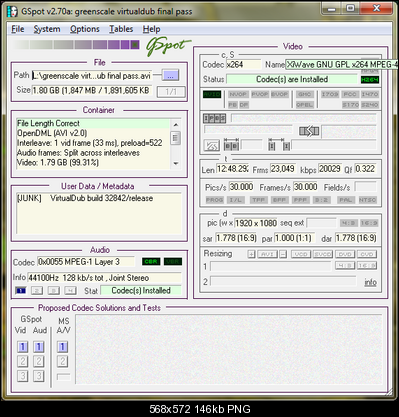Screen dimensions: 399x417
Task: Click the I709 indicator
Action: tap(330, 94)
